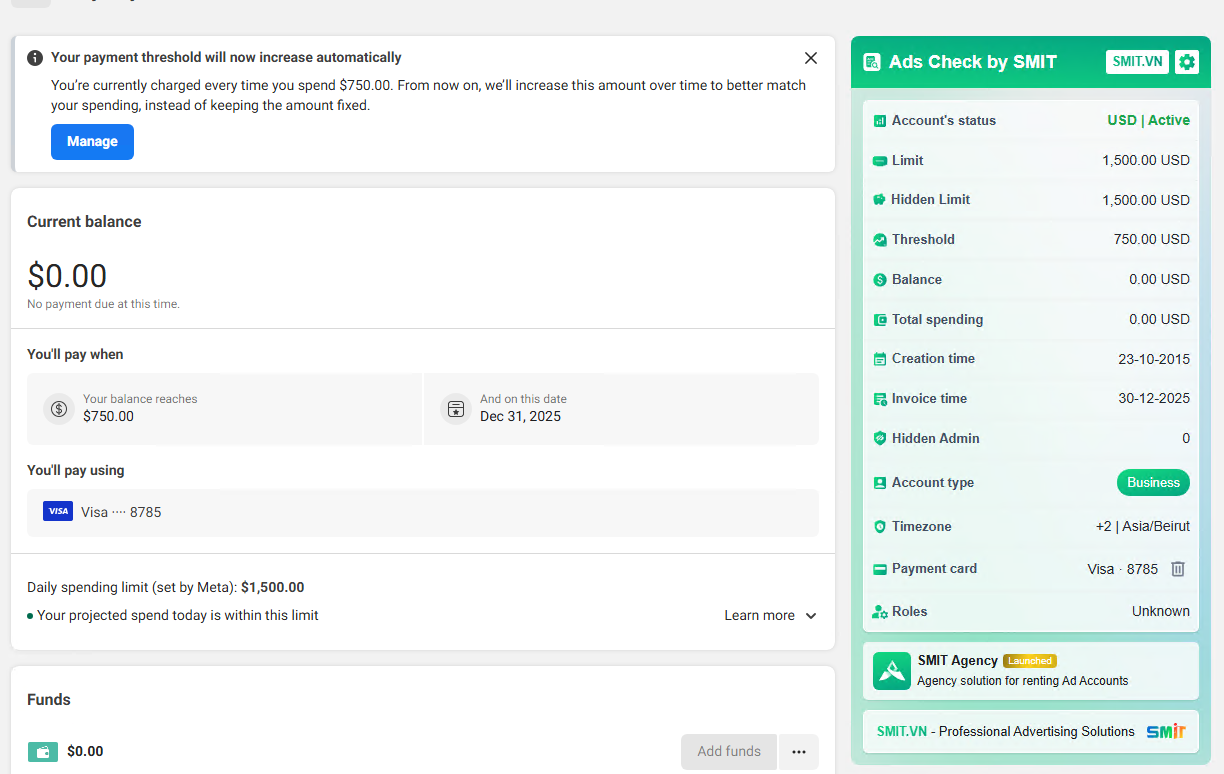
Task: Click the info icon in threshold notice
Action: coord(35,58)
